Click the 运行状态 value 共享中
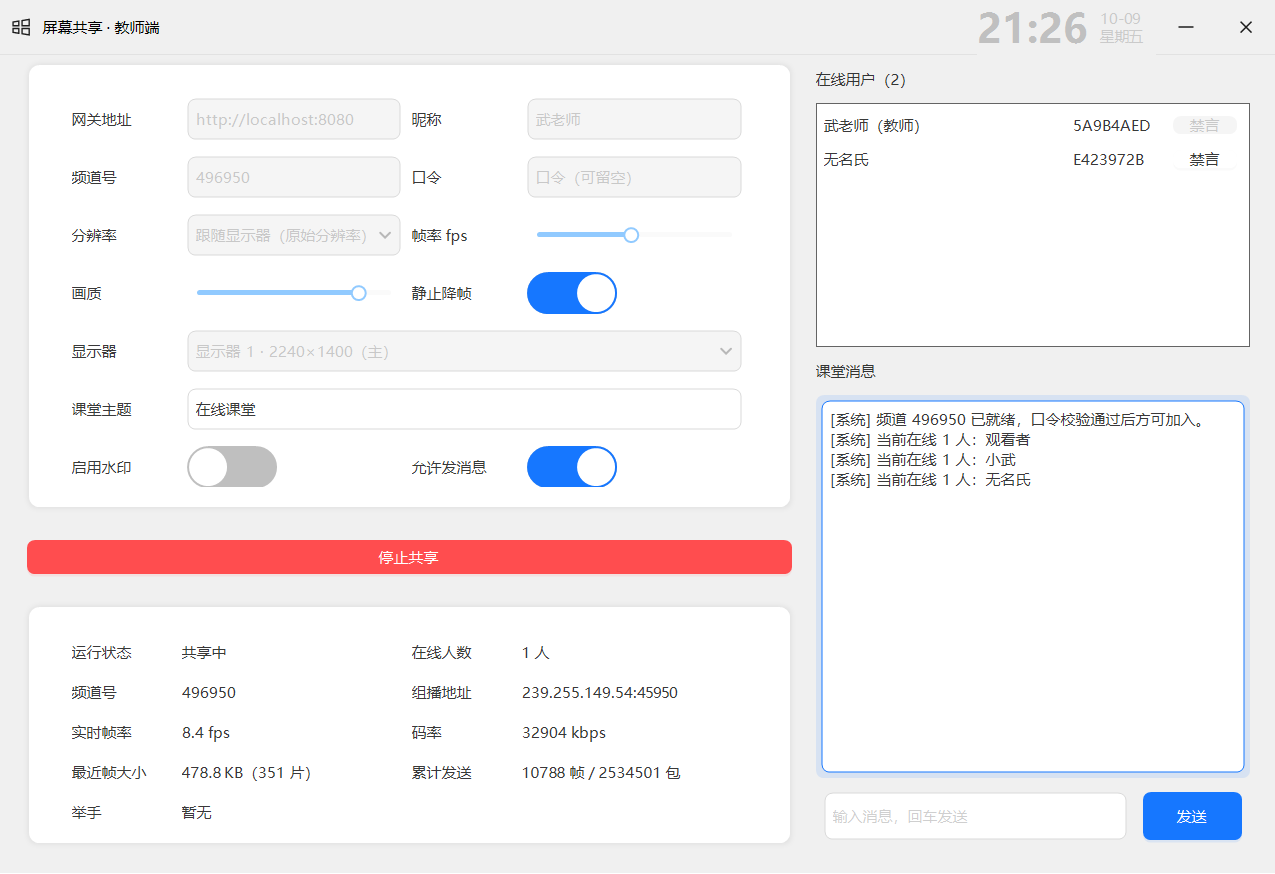Image resolution: width=1275 pixels, height=874 pixels. tap(204, 653)
